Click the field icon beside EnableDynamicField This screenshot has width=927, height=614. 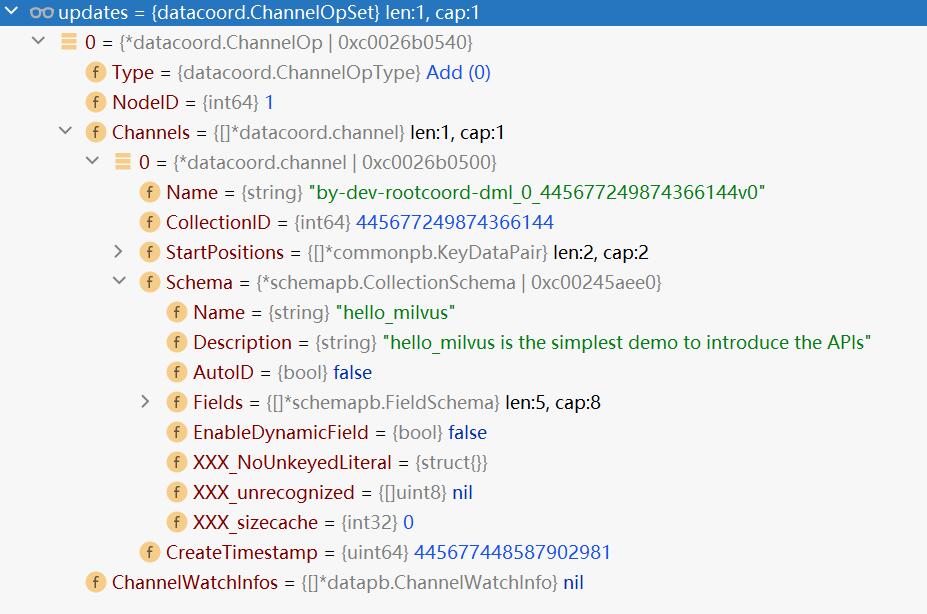pos(177,432)
